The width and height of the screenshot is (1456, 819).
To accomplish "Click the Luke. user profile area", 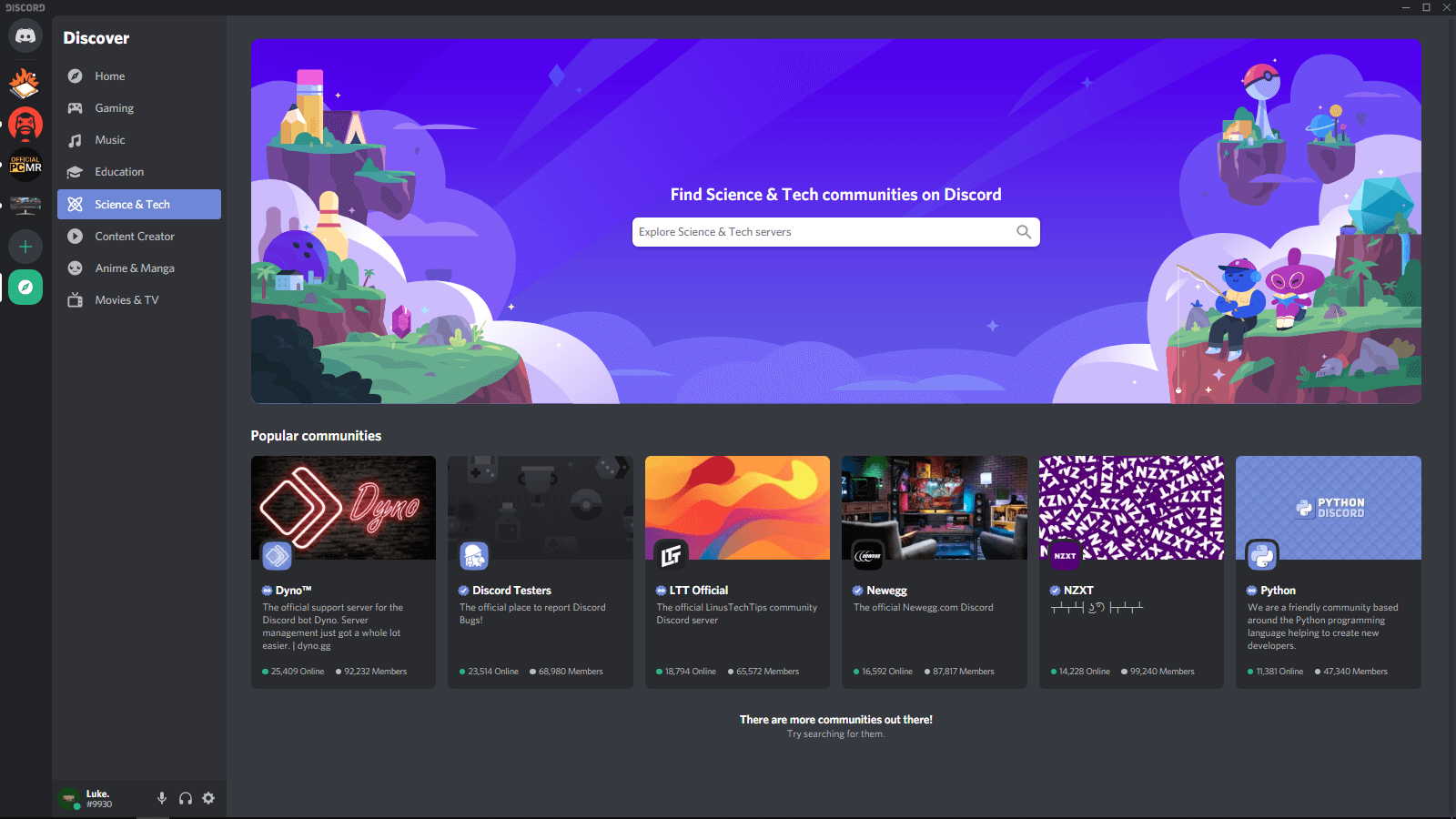I will click(x=97, y=797).
